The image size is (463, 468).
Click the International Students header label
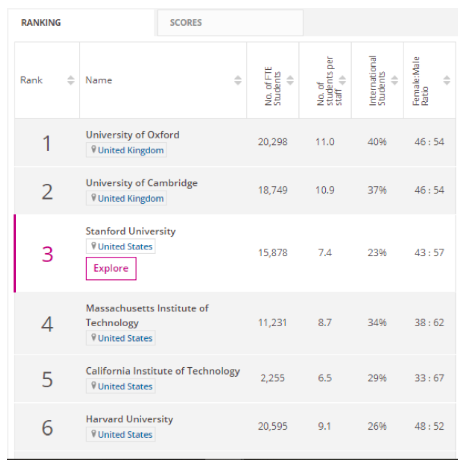377,81
